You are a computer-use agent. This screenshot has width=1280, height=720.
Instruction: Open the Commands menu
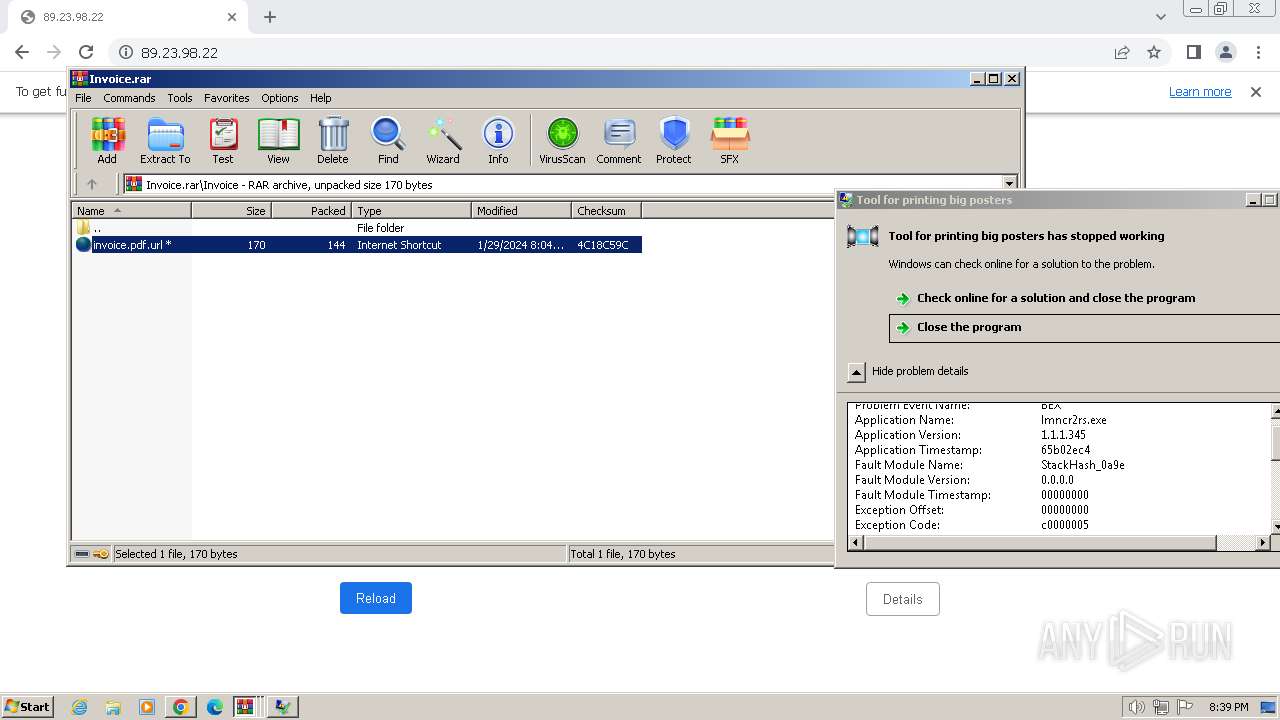pos(129,98)
